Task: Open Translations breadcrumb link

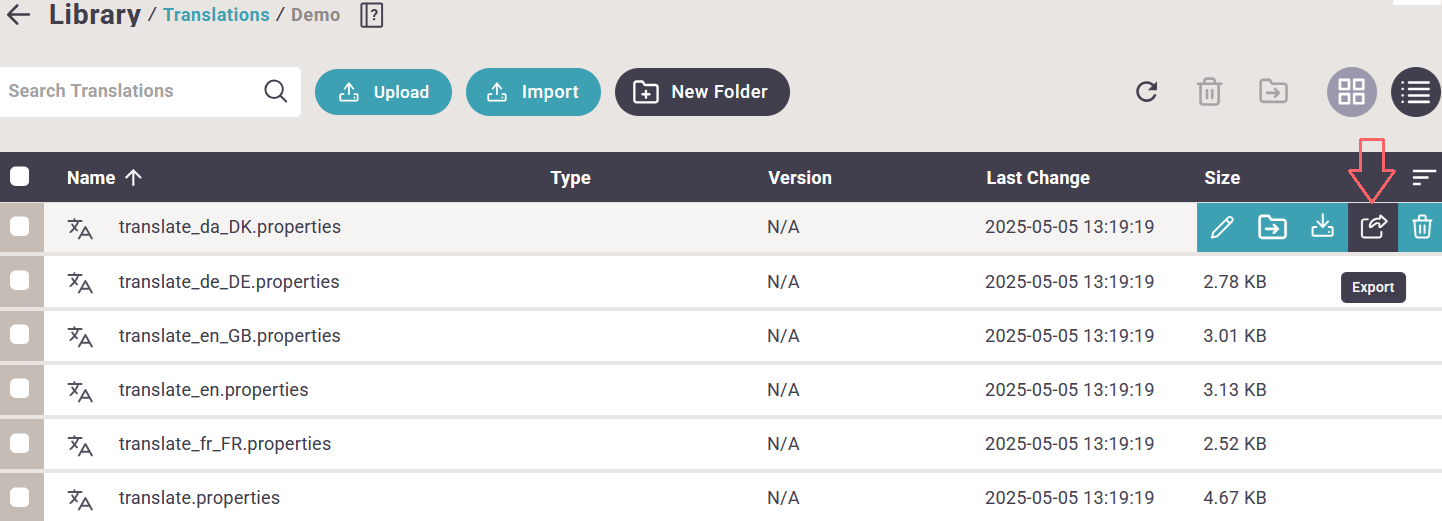Action: pos(216,15)
